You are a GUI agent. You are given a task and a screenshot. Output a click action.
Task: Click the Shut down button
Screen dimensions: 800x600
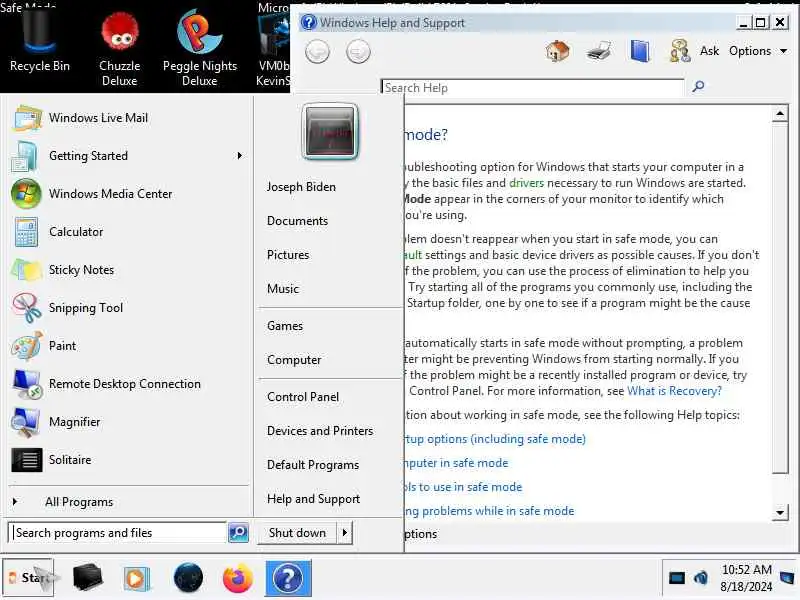pyautogui.click(x=297, y=533)
